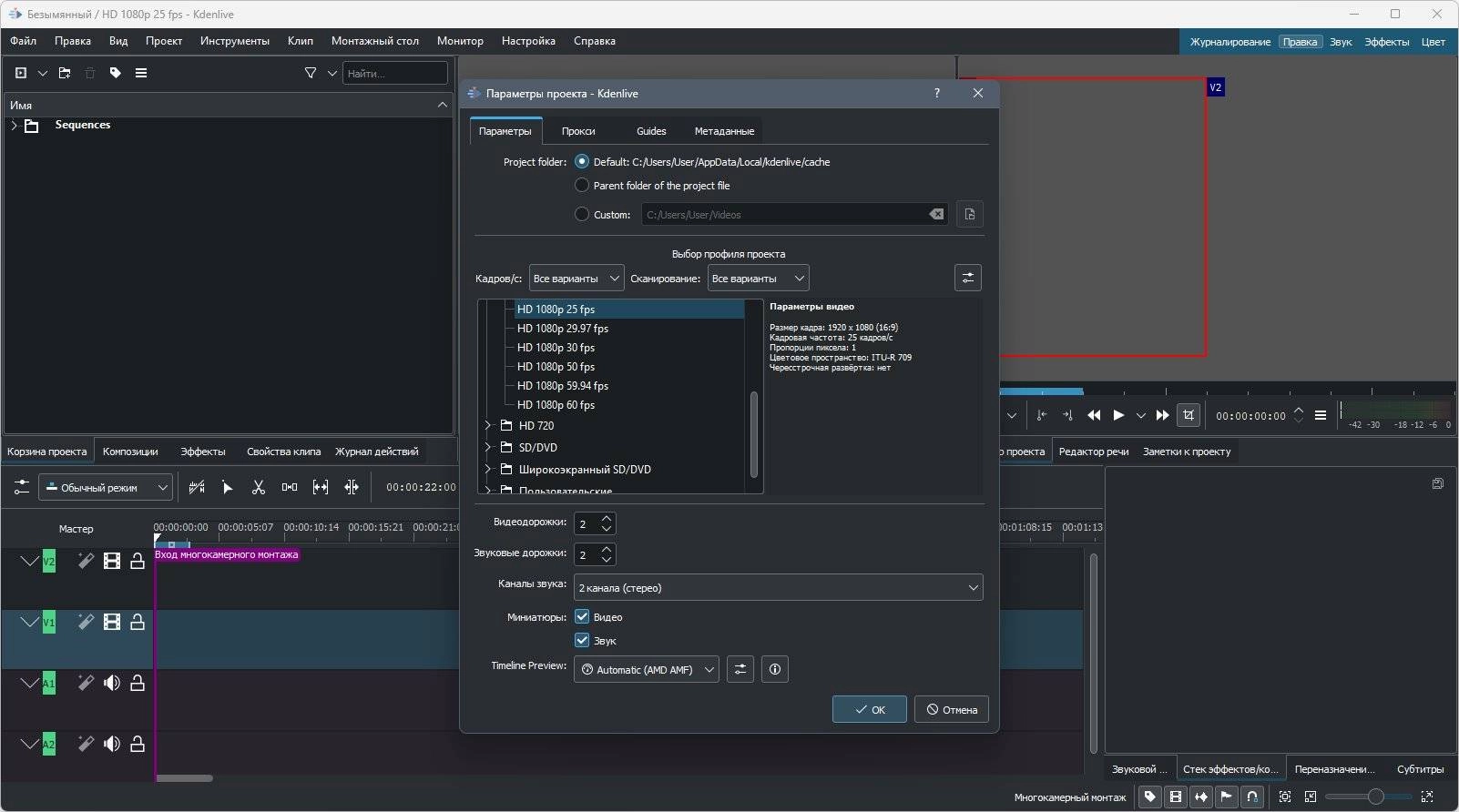Image resolution: width=1459 pixels, height=812 pixels.
Task: Show Timeline Preview info icon
Action: pos(775,669)
